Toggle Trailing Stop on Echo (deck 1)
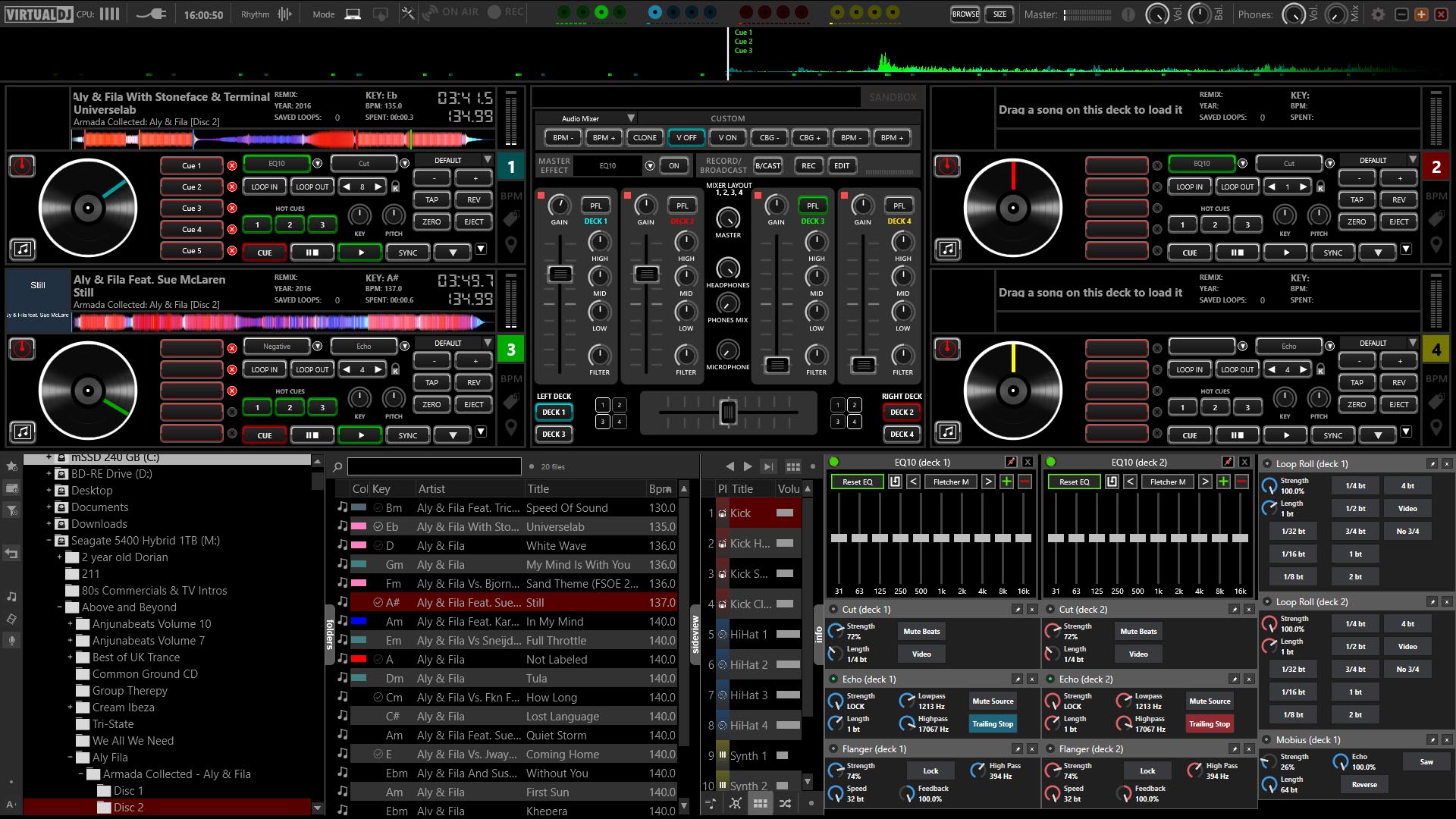 click(993, 724)
